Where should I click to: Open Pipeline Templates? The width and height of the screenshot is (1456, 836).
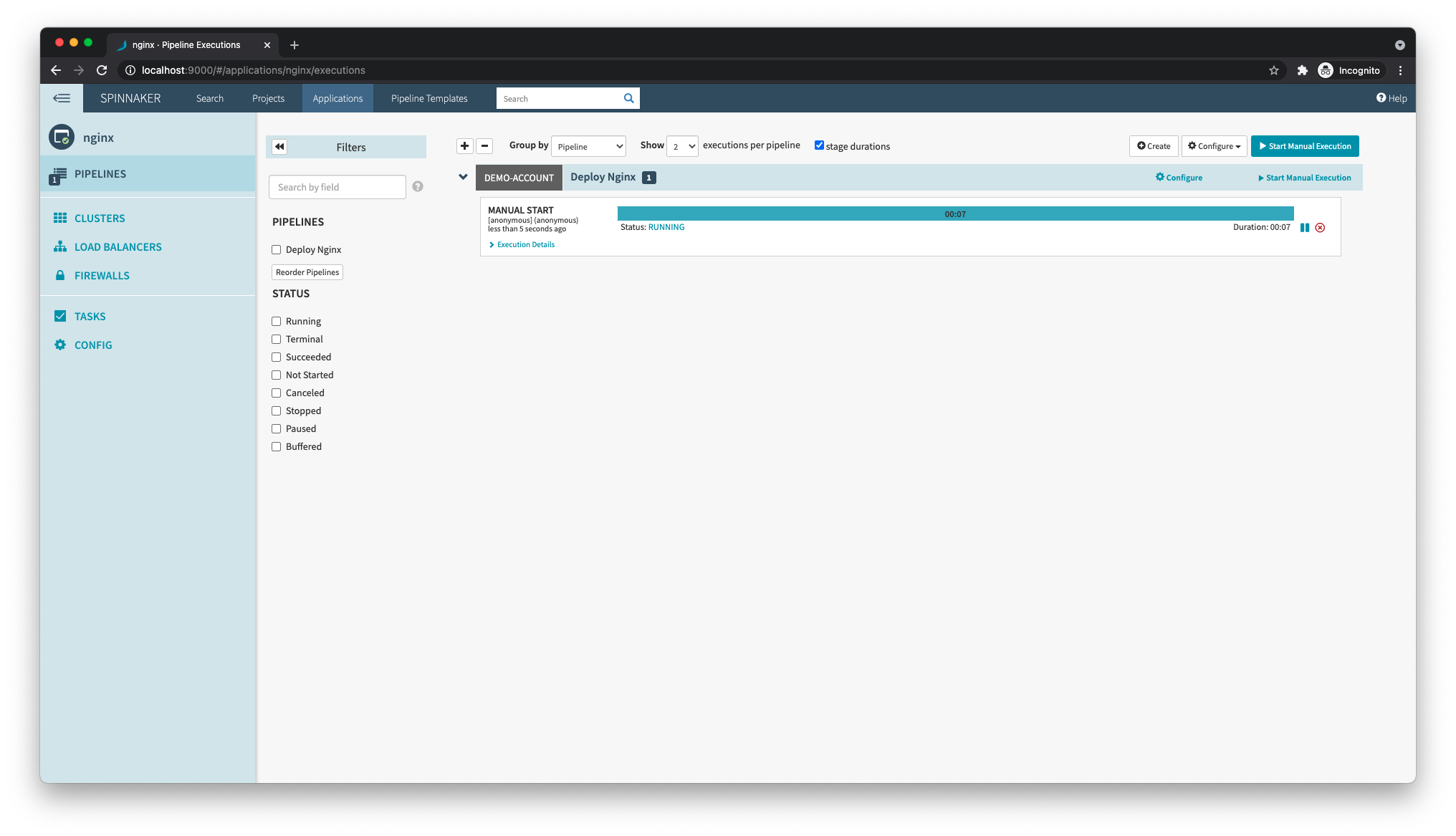point(429,98)
